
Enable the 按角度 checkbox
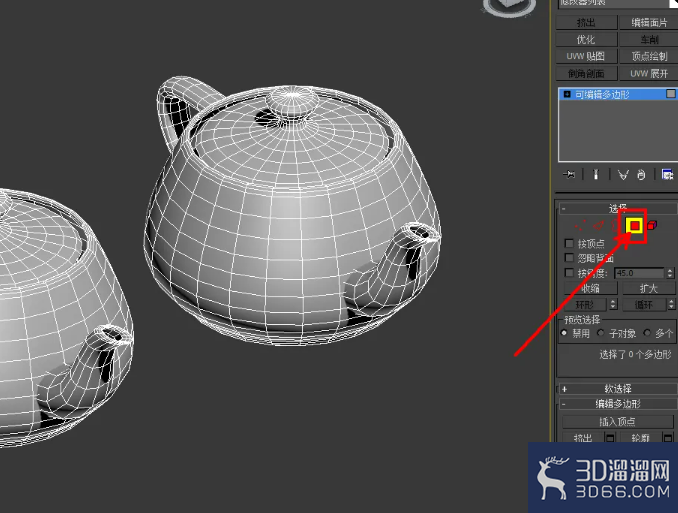(x=569, y=273)
